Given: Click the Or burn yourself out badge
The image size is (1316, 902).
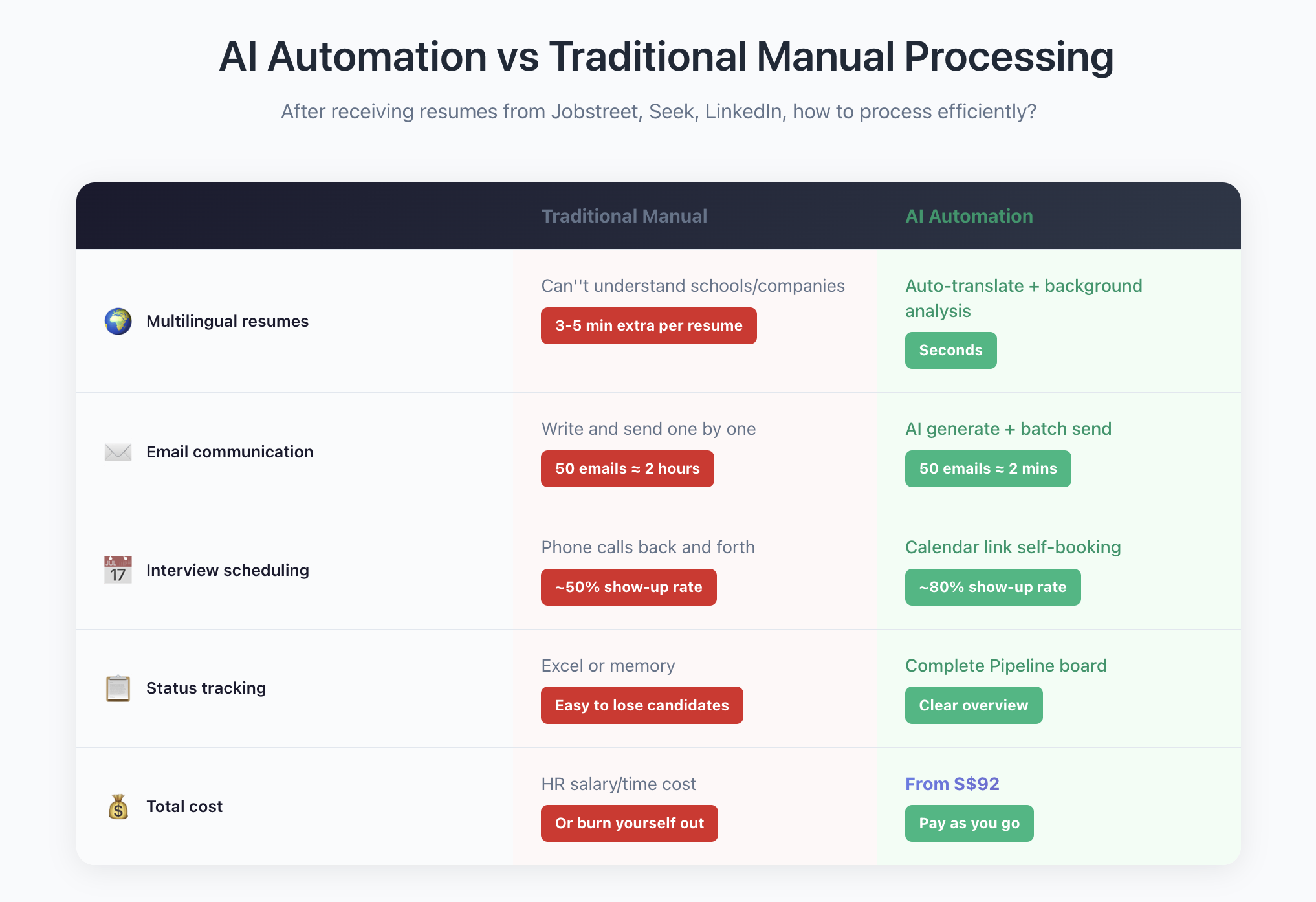Looking at the screenshot, I should [x=629, y=823].
